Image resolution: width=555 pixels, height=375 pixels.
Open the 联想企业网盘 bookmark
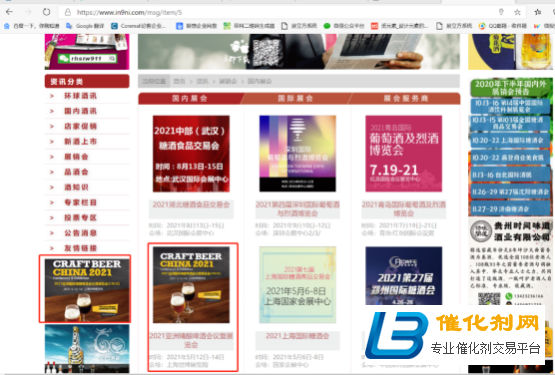(196, 26)
